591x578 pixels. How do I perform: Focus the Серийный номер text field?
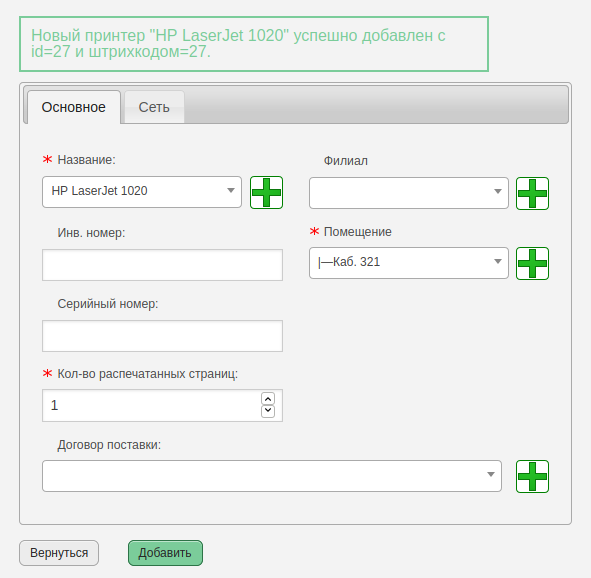click(x=162, y=336)
